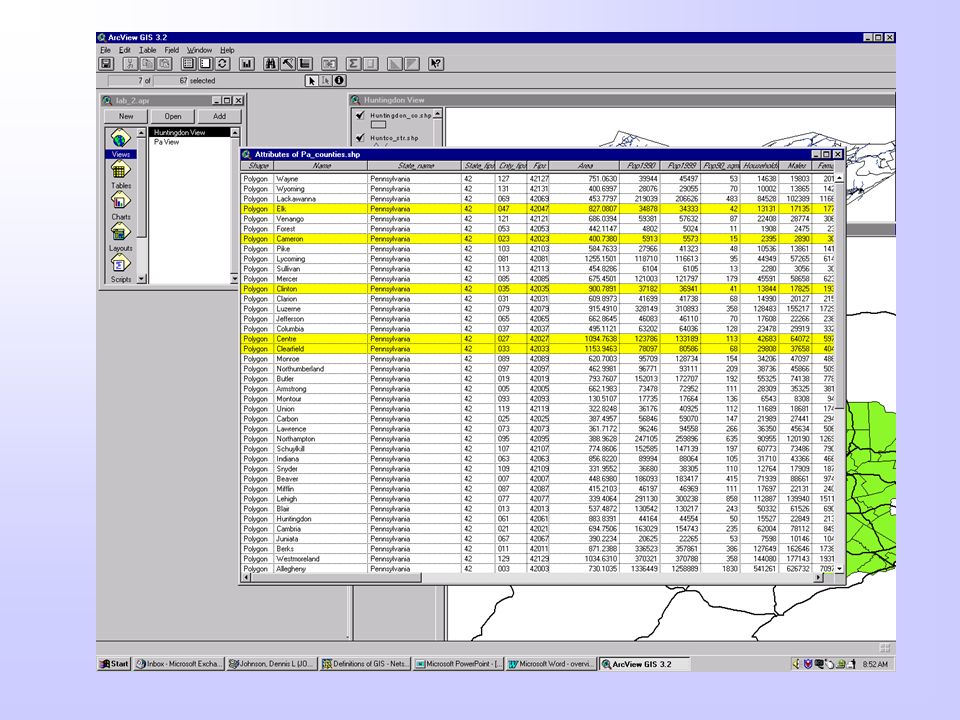Click the Switch Selection icon

point(222,64)
